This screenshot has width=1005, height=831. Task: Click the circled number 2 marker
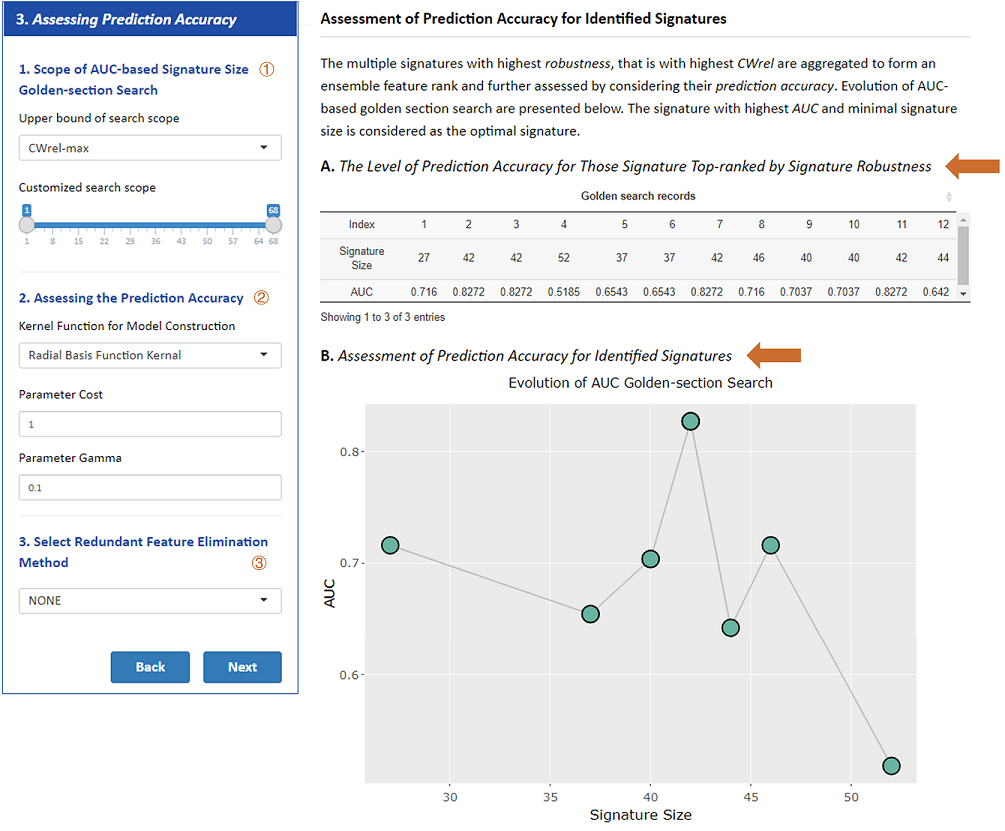click(x=260, y=298)
